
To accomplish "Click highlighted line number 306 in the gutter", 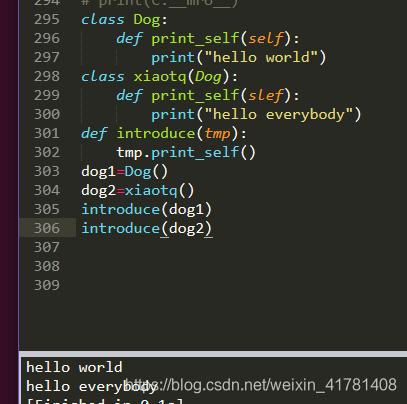I will pyautogui.click(x=47, y=228).
